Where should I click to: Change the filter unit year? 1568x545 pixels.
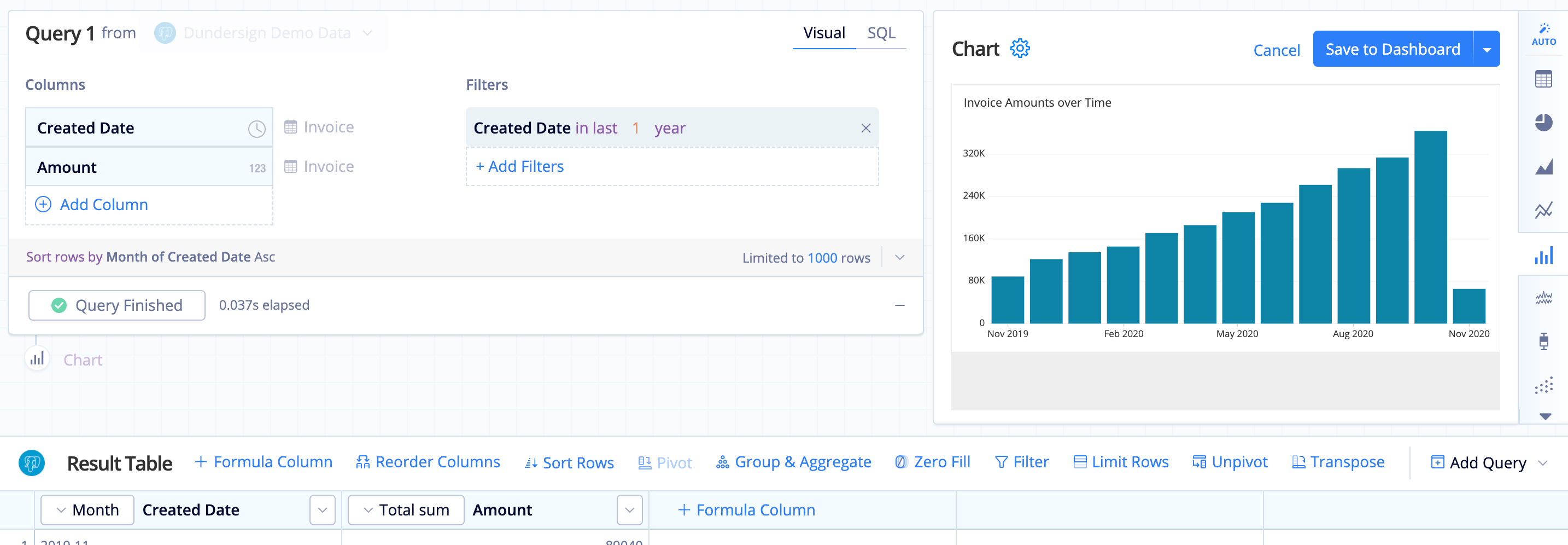(670, 128)
